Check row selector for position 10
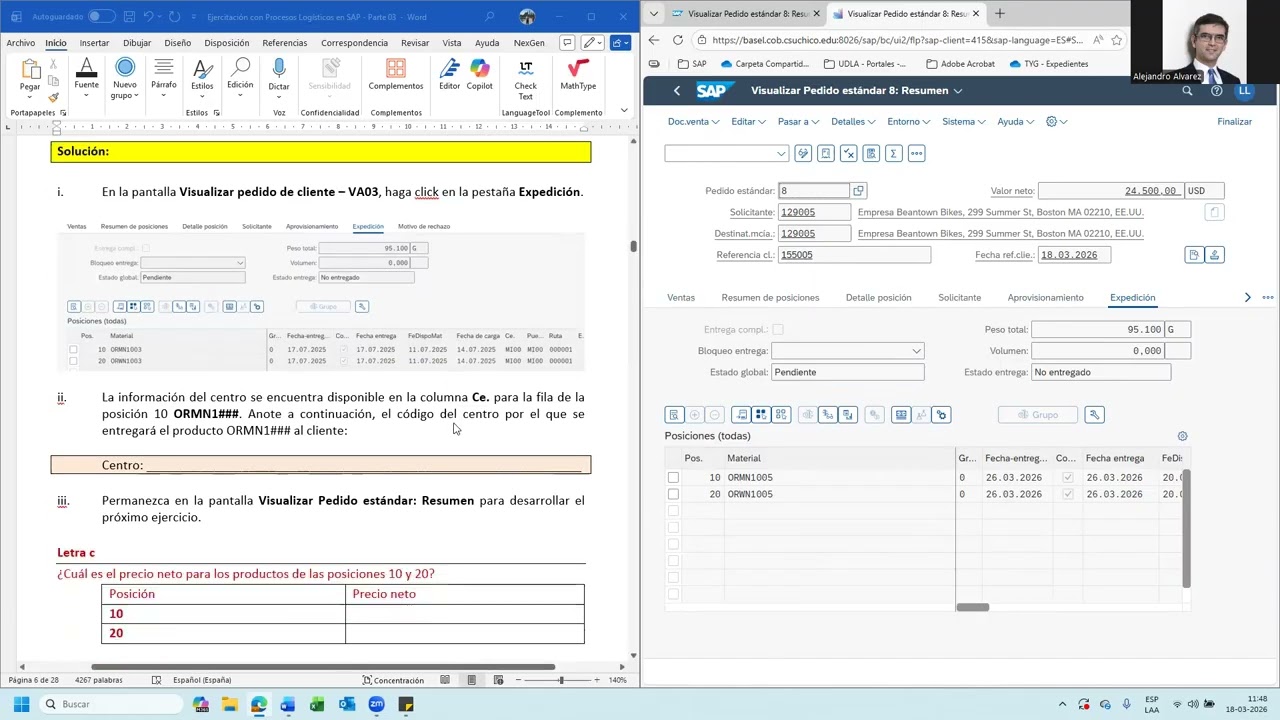1280x720 pixels. click(x=673, y=477)
